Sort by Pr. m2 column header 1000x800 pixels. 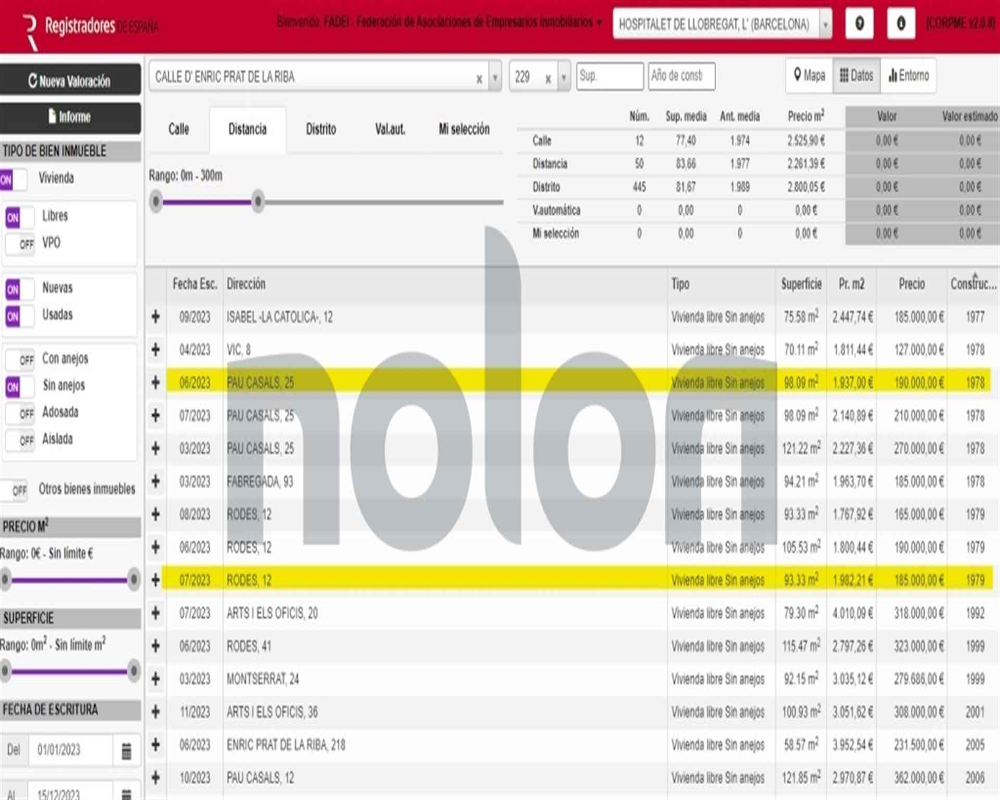(851, 284)
